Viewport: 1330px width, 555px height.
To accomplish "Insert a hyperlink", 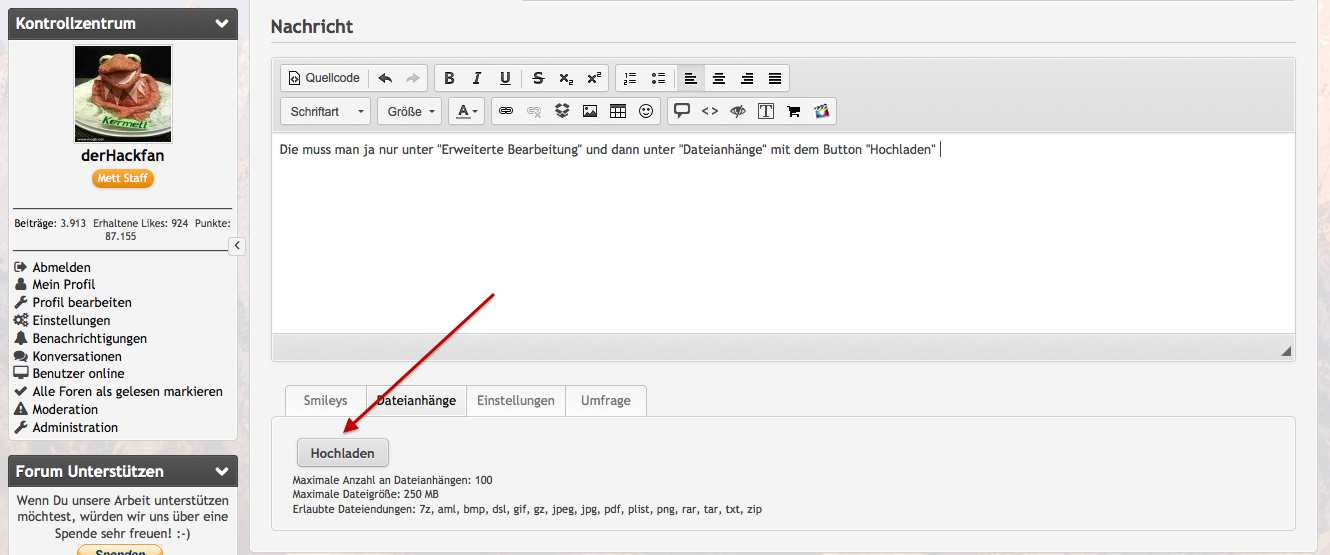I will click(506, 111).
